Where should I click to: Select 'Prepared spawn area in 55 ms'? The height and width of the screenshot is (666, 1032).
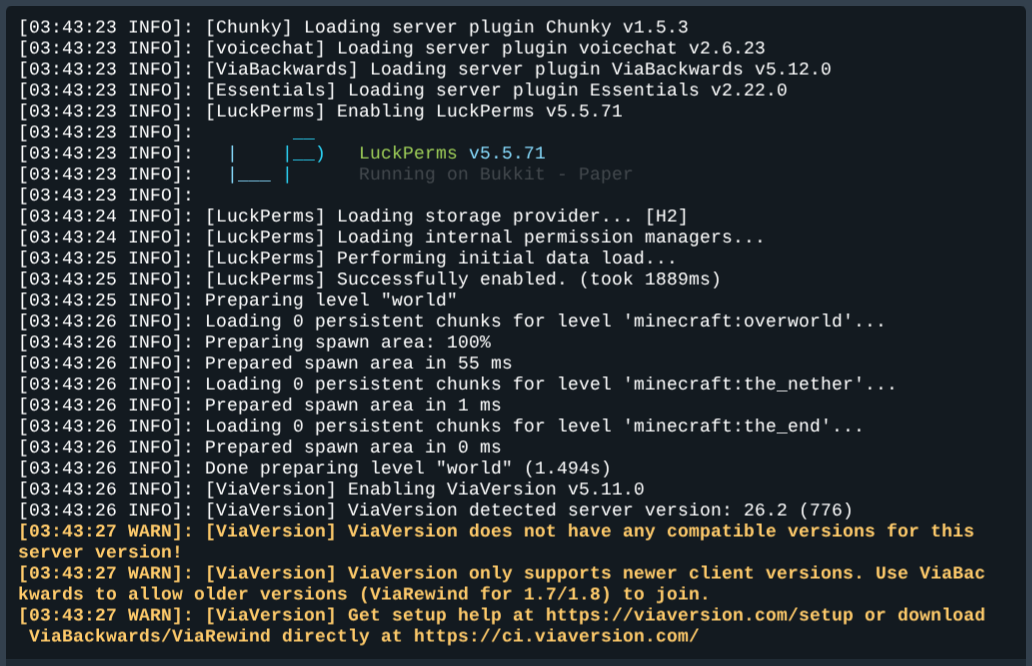tap(358, 364)
